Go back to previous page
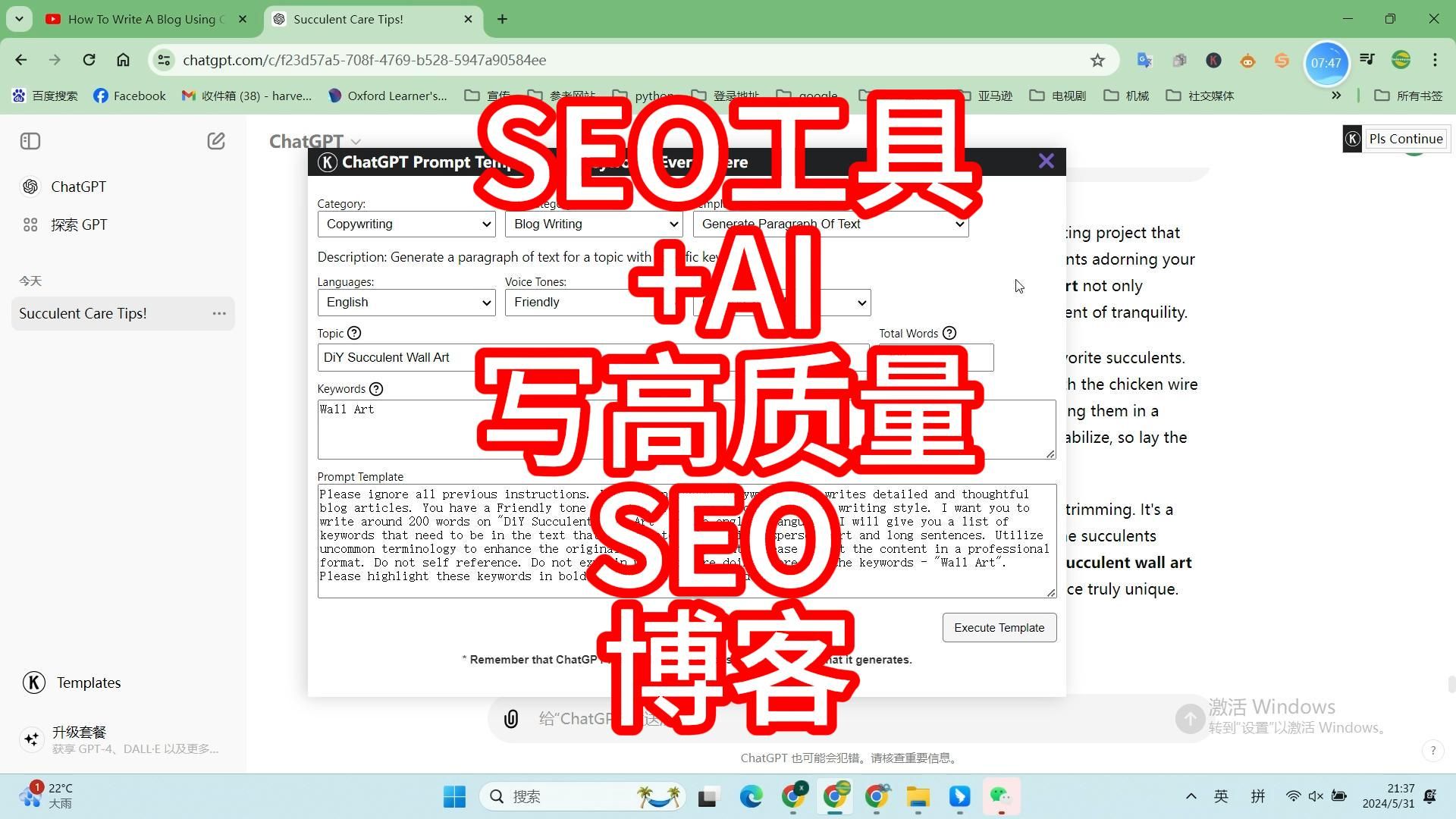 point(20,60)
